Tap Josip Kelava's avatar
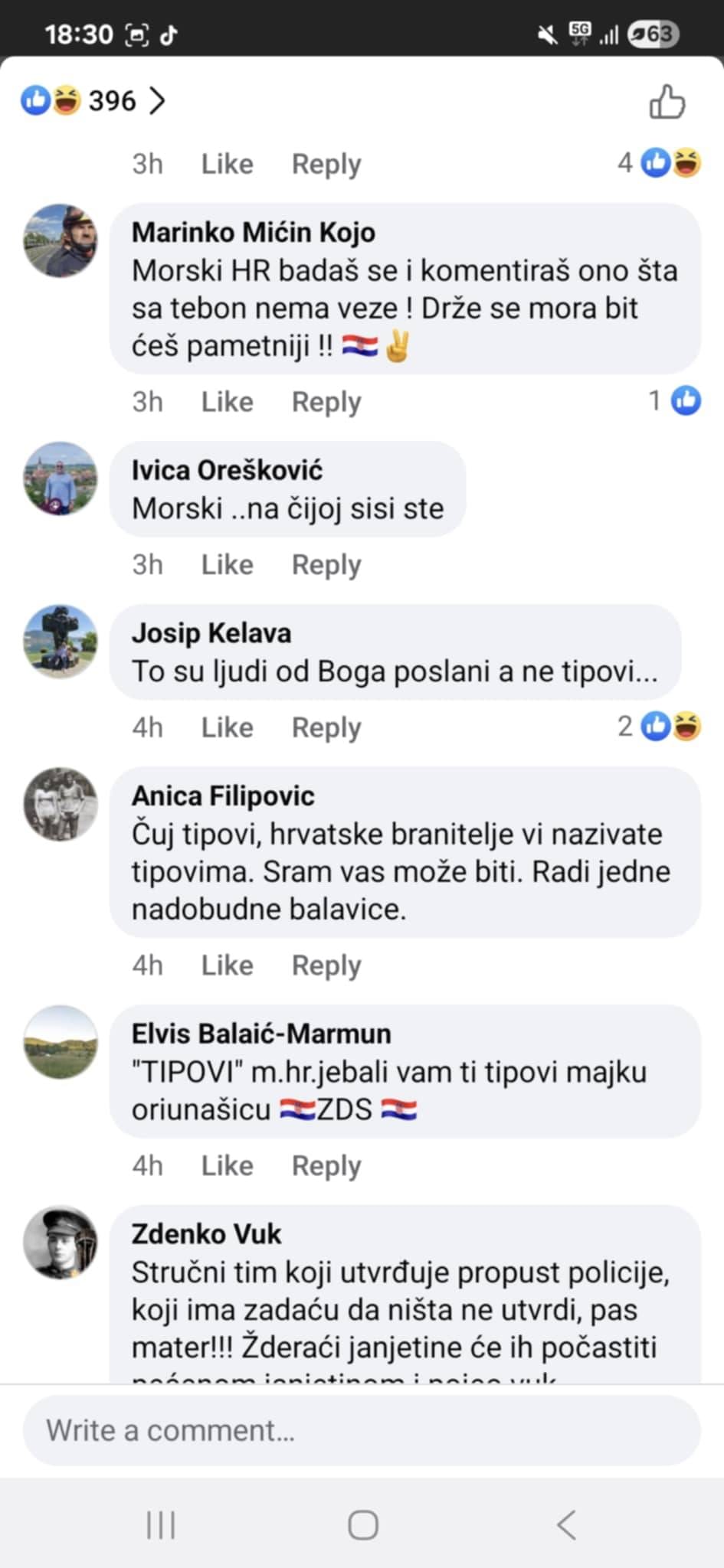The image size is (724, 1568). [61, 642]
